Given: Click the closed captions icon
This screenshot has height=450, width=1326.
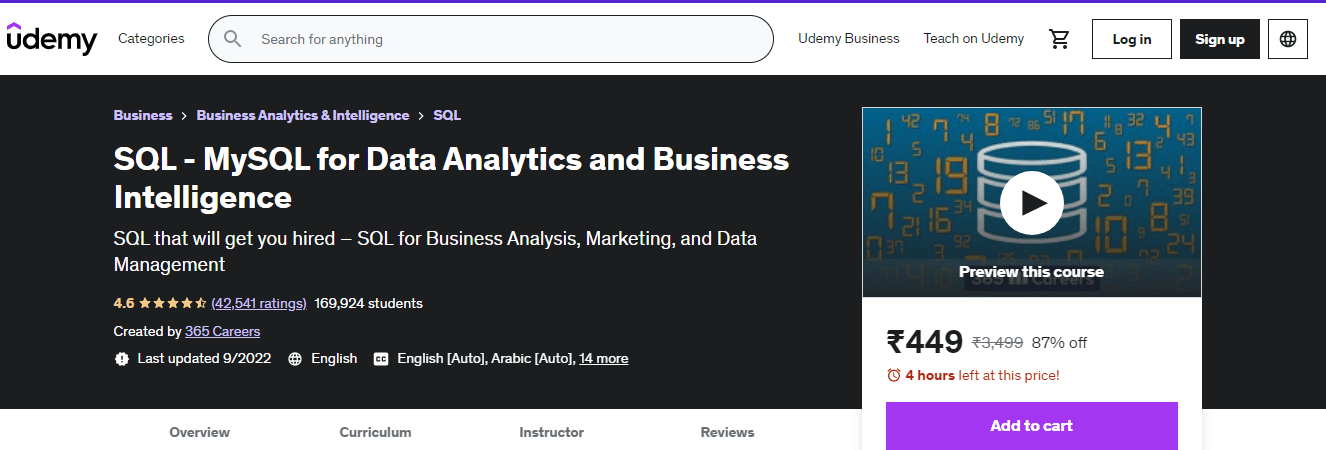Looking at the screenshot, I should point(380,358).
